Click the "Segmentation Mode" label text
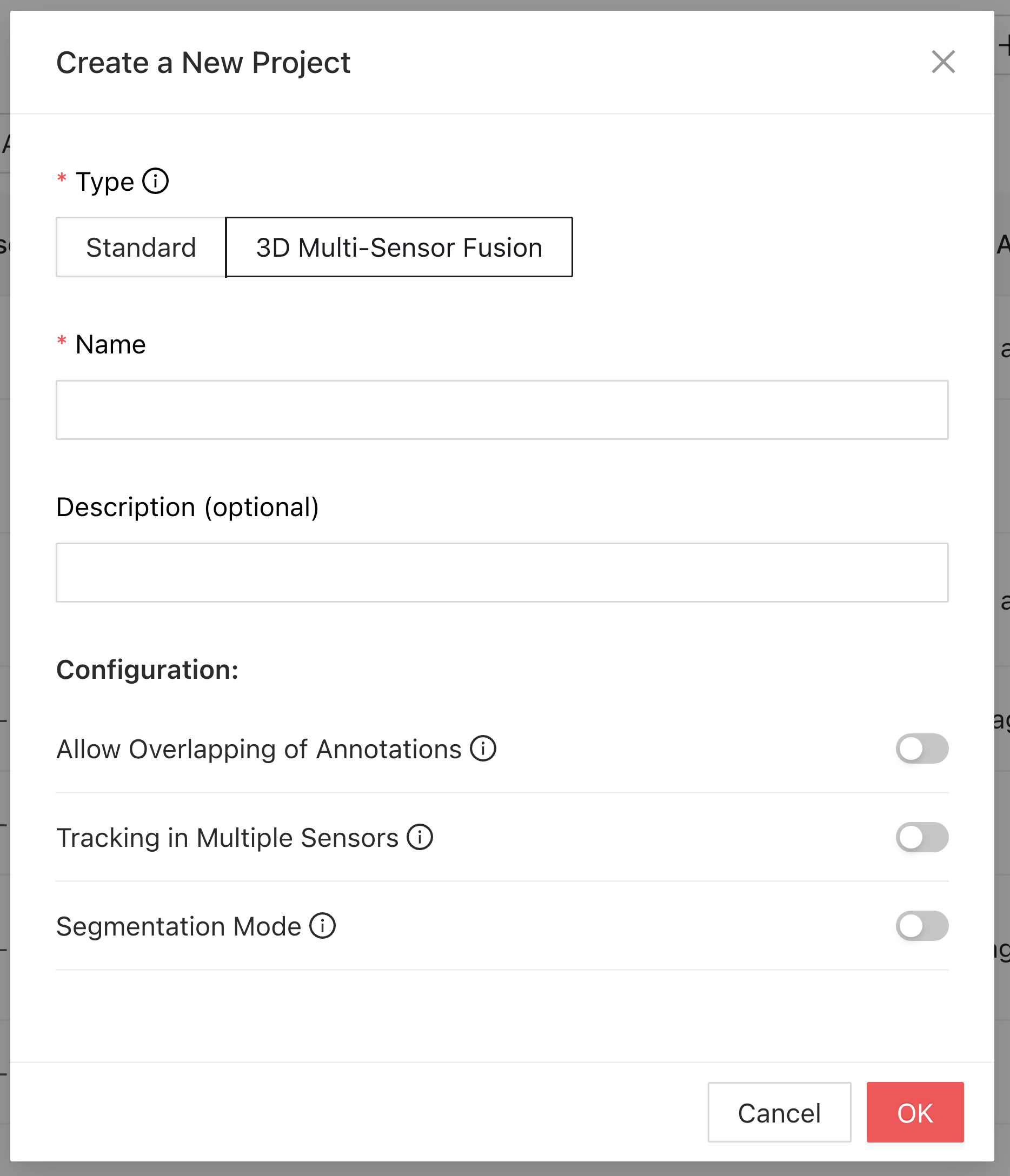The image size is (1010, 1176). [178, 926]
